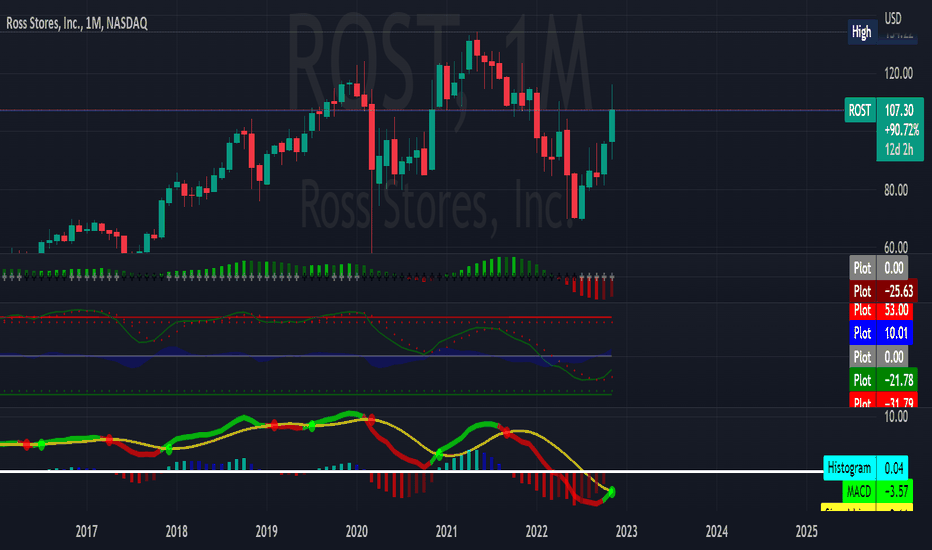932x550 pixels.
Task: Click the chart title Ross Stores, Inc., 1M, NASDAQ
Action: [77, 23]
